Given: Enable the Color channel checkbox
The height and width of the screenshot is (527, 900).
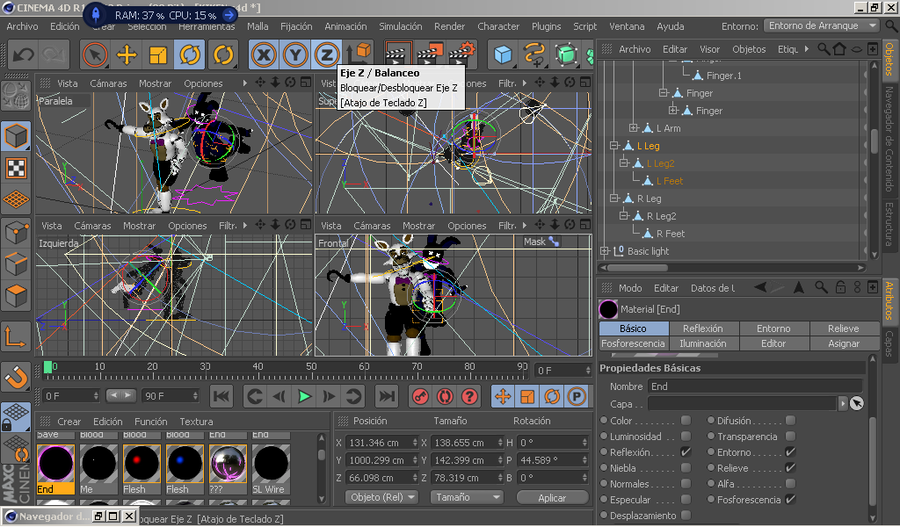Looking at the screenshot, I should tap(685, 420).
